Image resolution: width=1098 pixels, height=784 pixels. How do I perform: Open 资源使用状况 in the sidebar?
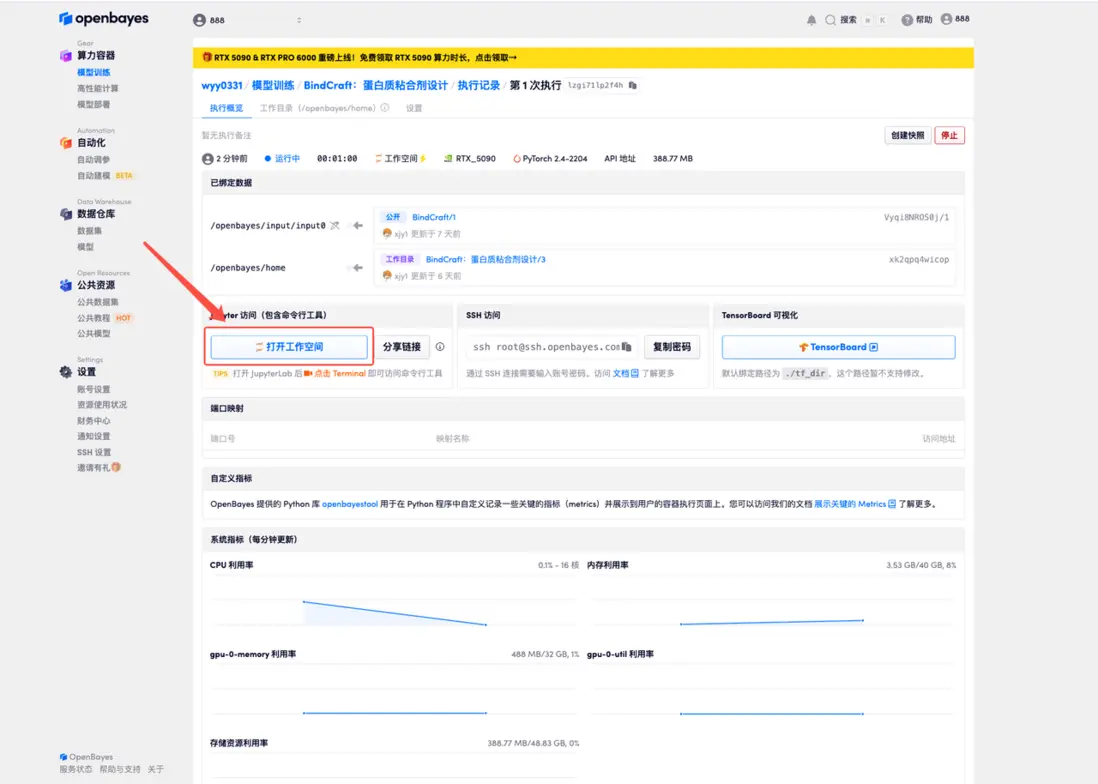pos(102,405)
